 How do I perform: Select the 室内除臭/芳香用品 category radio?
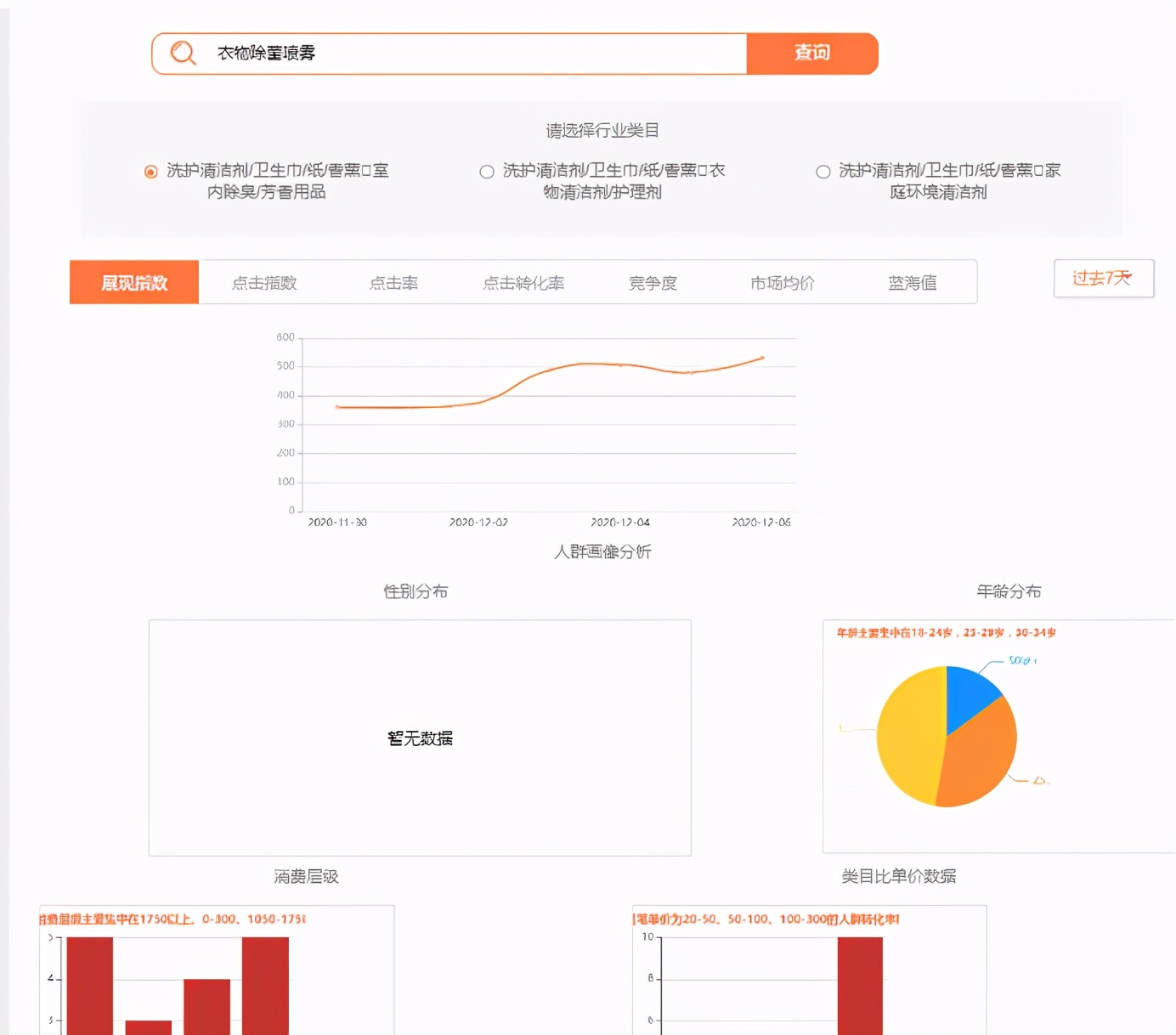(x=150, y=171)
